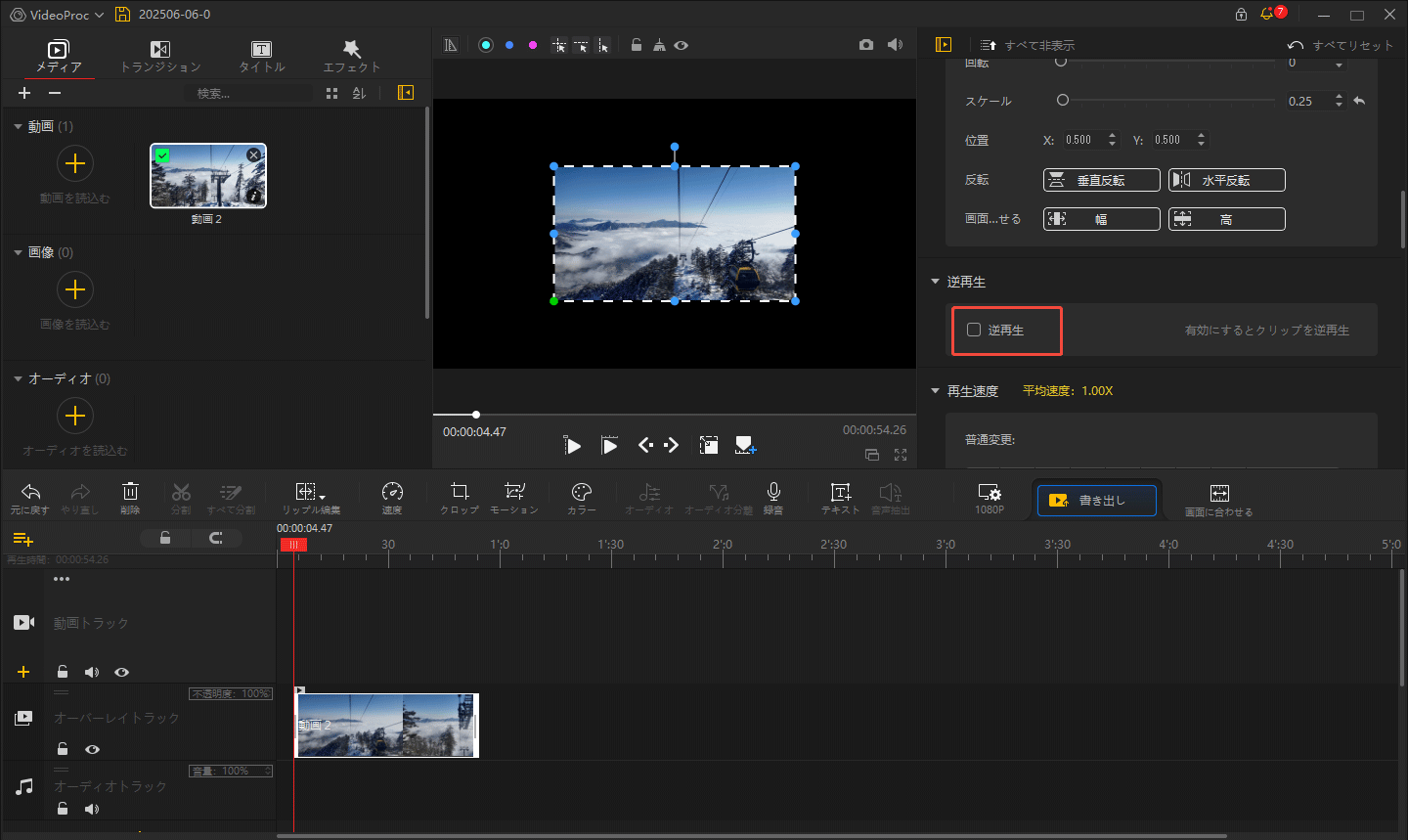Collapse the inspector panel icon

(x=944, y=45)
